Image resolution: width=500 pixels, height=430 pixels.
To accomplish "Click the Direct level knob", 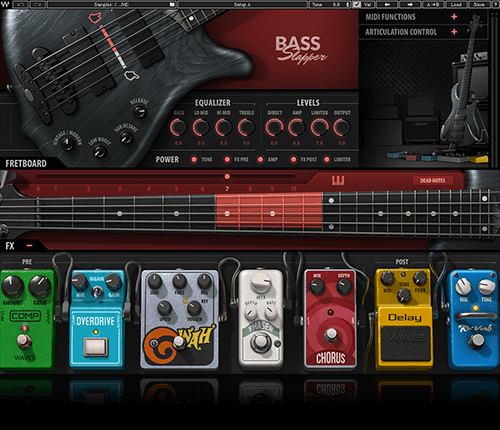I will pos(274,127).
